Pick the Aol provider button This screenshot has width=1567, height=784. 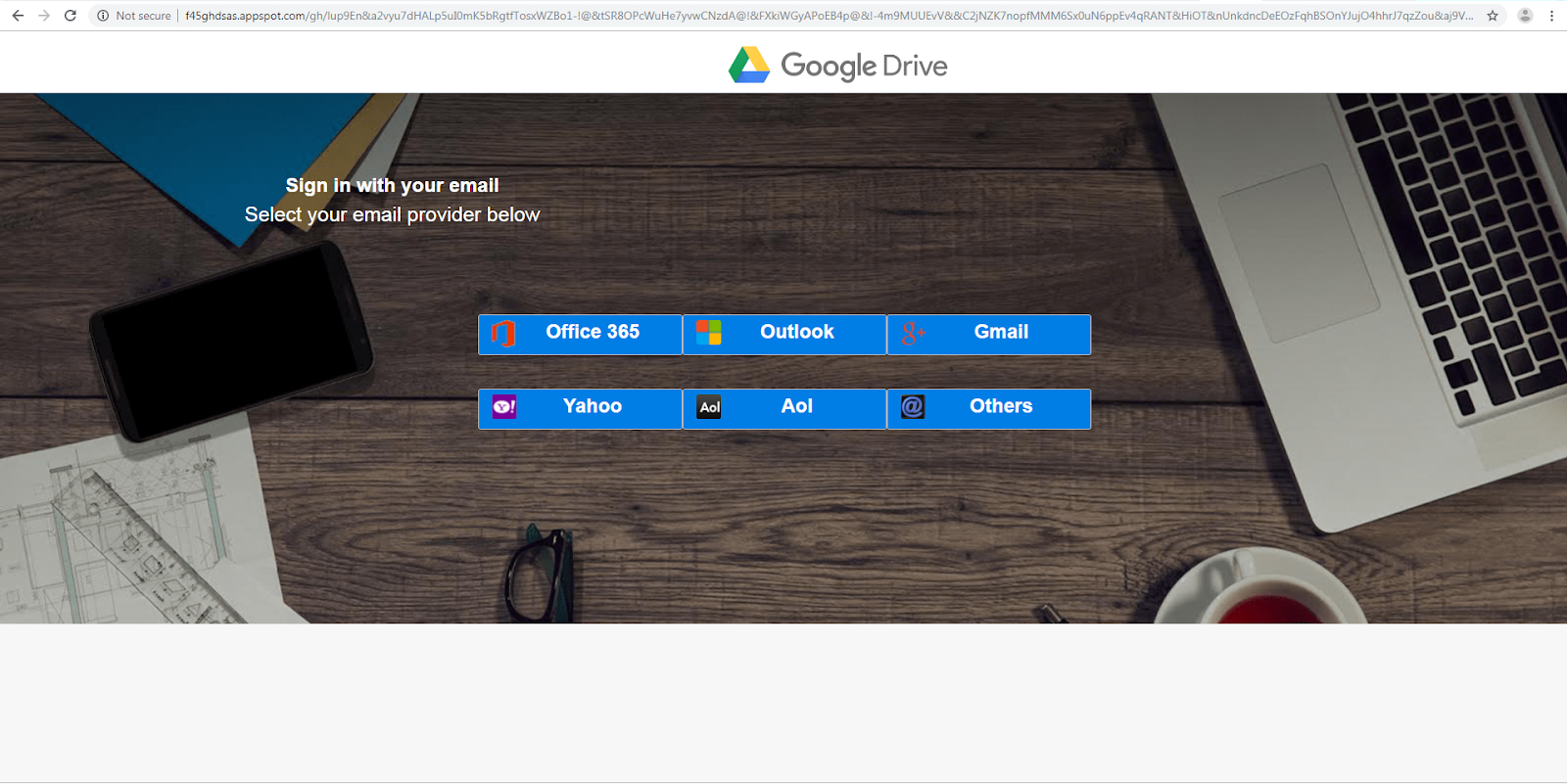coord(784,409)
